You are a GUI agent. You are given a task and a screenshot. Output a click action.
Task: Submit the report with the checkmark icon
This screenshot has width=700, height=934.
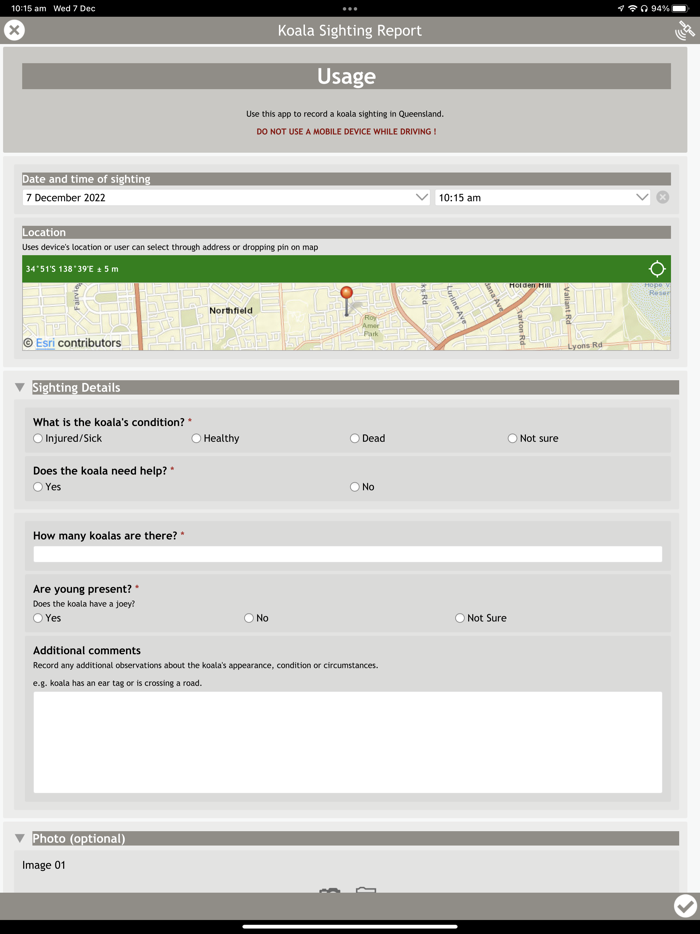[685, 906]
